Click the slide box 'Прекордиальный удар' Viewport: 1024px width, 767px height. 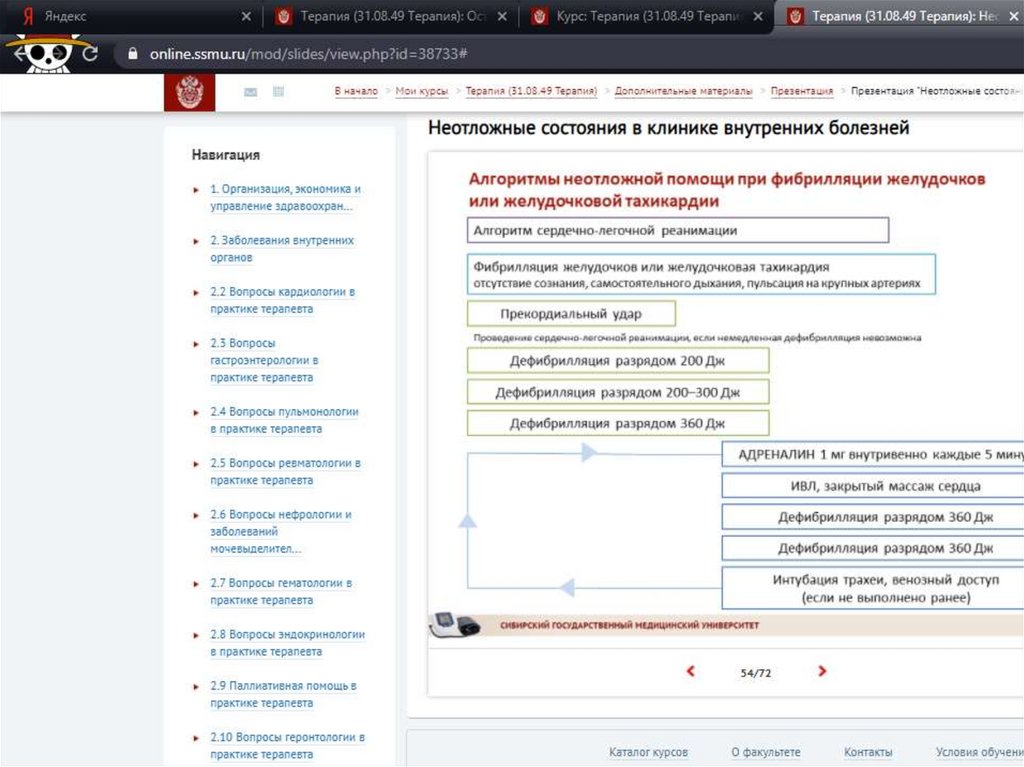(x=571, y=314)
